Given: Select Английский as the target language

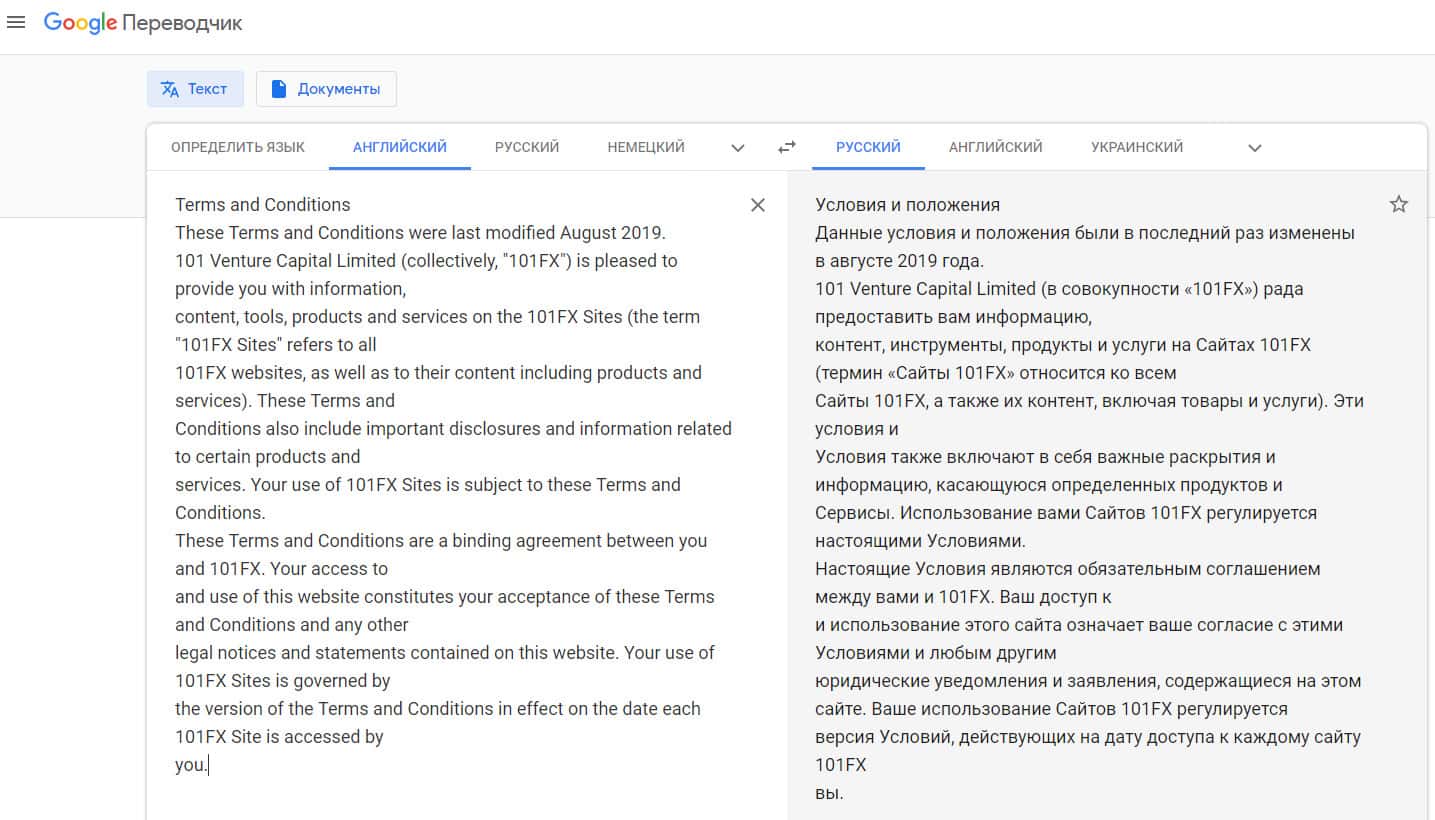Looking at the screenshot, I should coord(995,147).
